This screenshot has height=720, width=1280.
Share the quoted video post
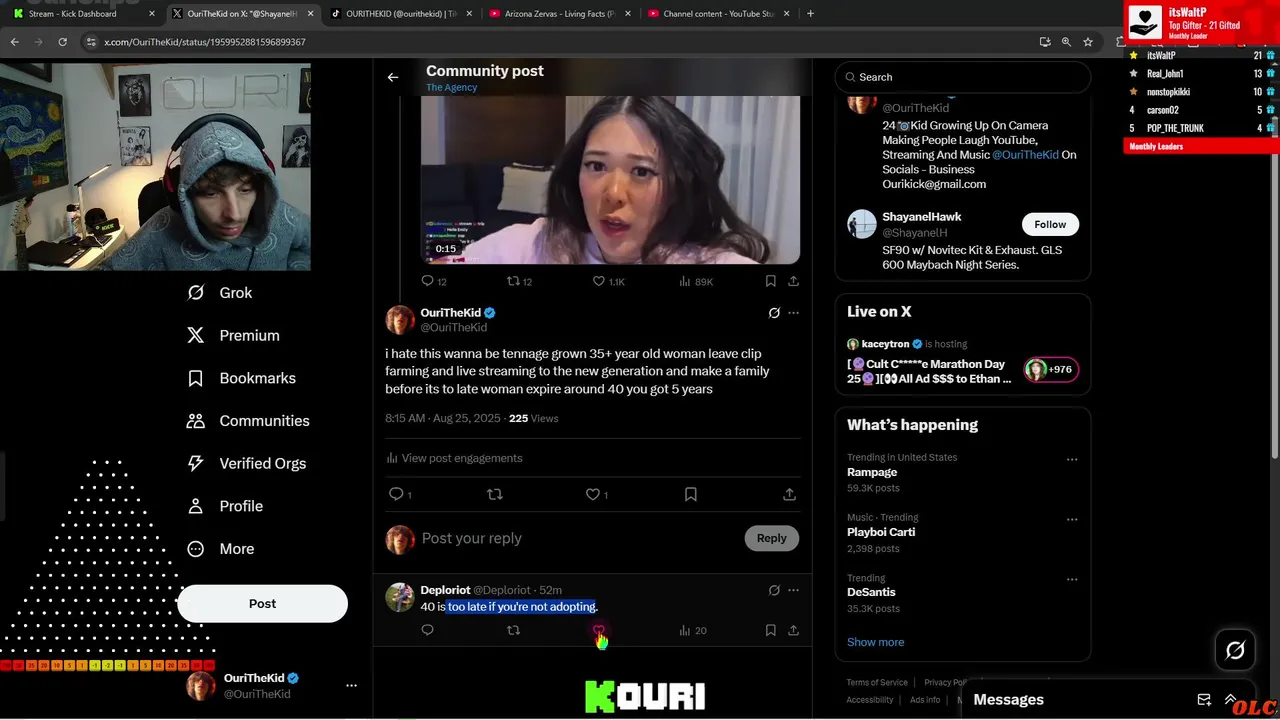[x=793, y=282]
